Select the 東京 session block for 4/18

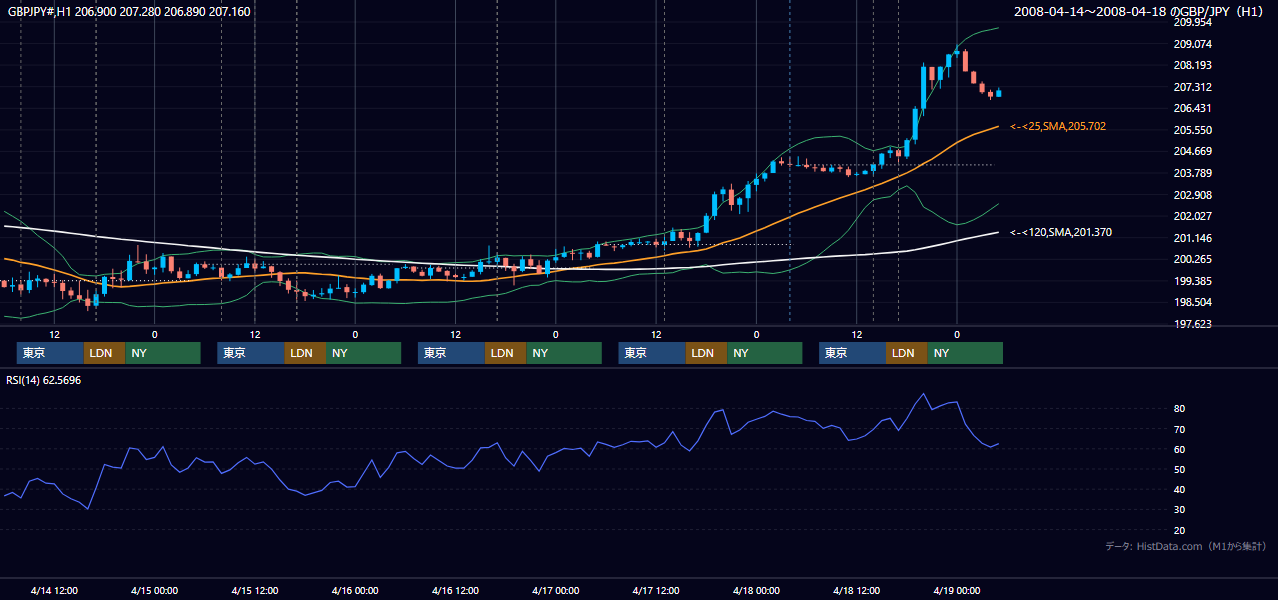pos(852,353)
